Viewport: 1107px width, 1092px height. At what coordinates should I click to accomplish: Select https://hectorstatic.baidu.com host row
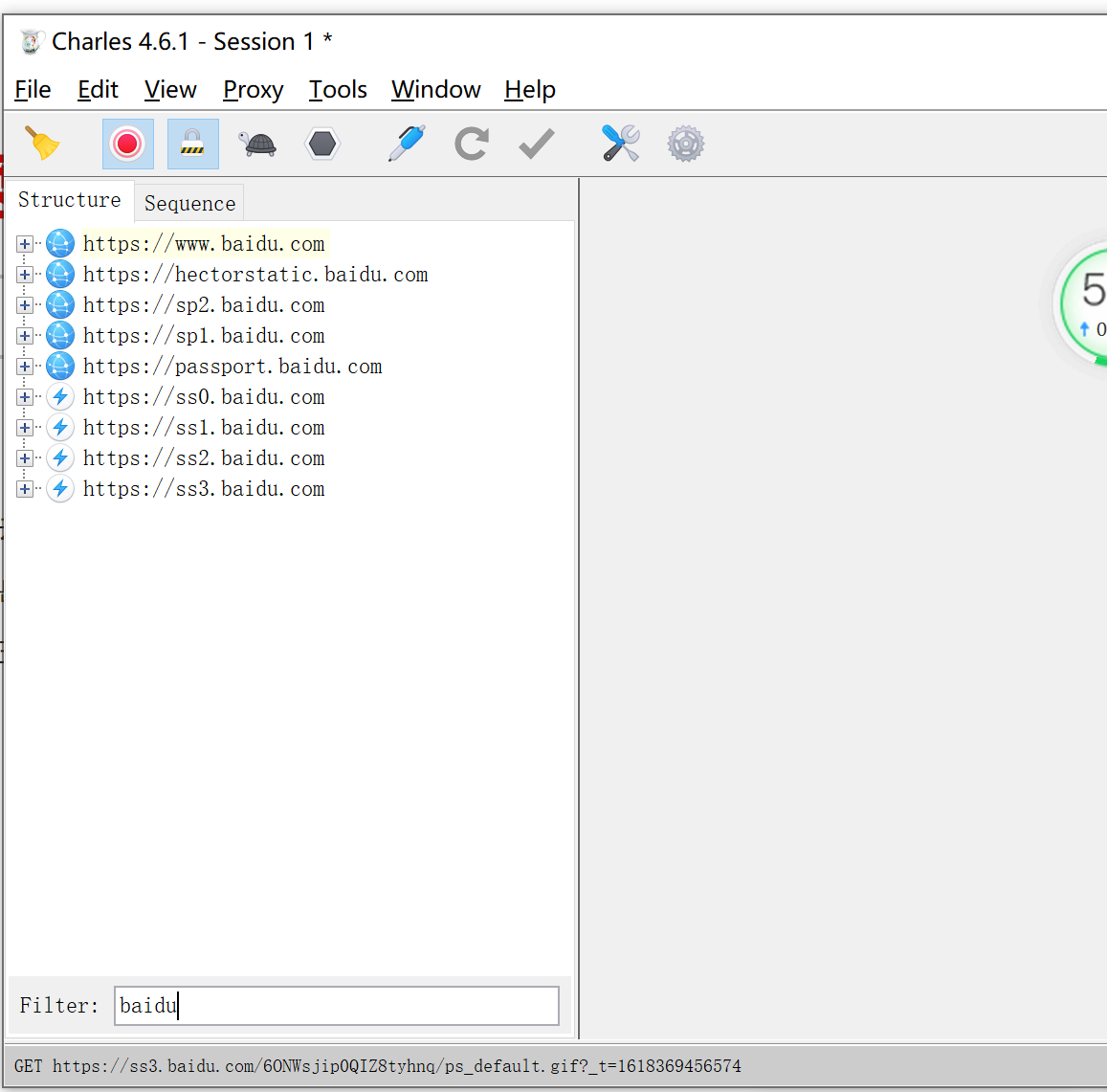tap(255, 274)
